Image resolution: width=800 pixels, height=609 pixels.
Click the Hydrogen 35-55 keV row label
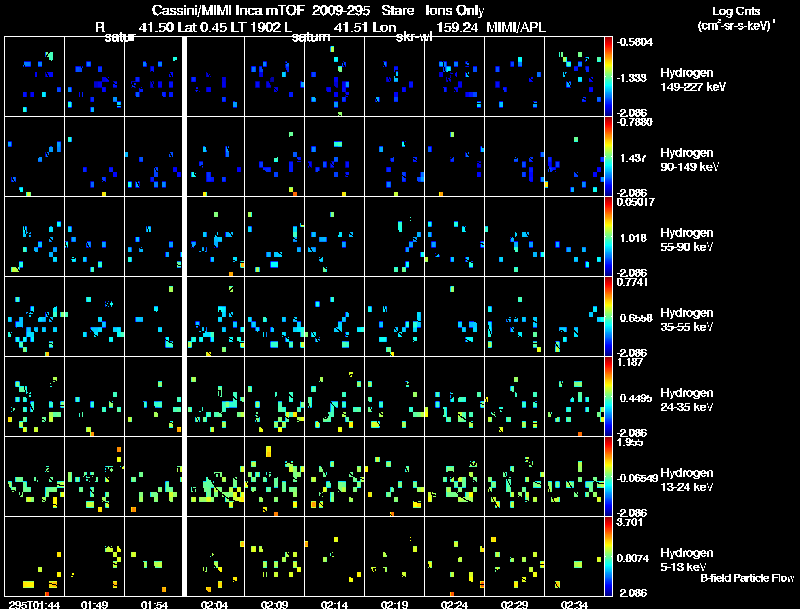point(687,320)
